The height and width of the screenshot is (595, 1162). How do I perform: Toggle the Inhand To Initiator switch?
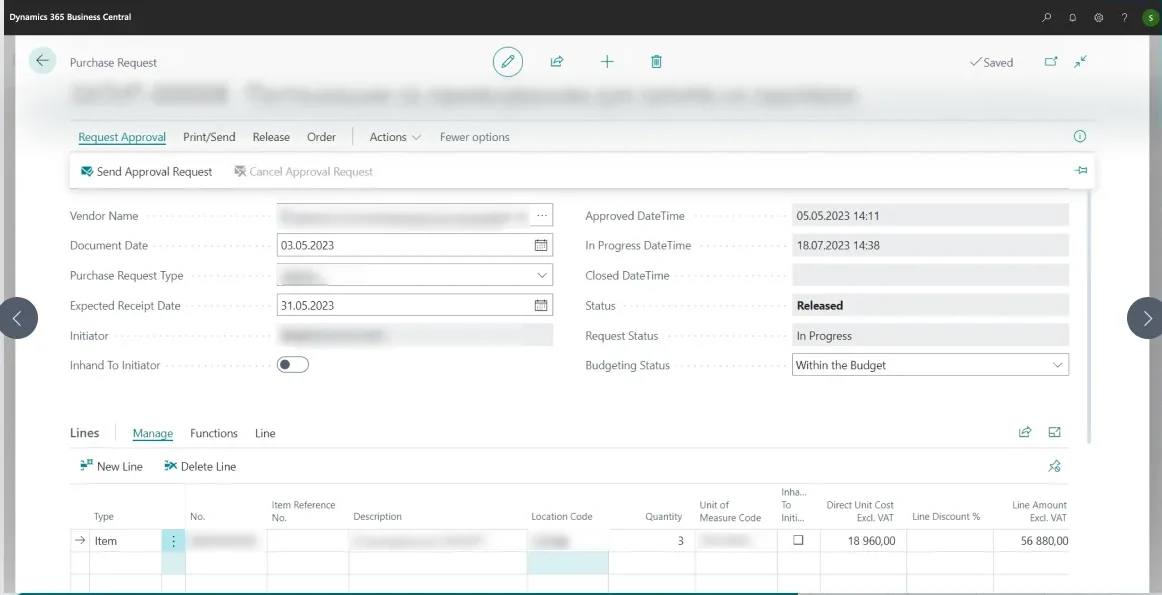[x=293, y=365]
